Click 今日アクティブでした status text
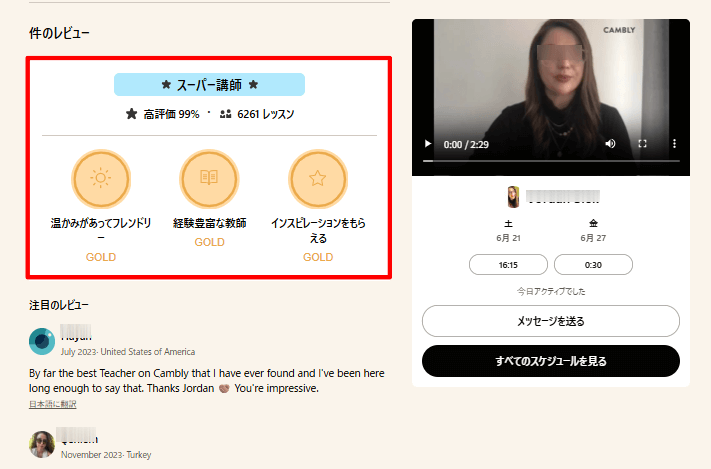711x469 pixels. tap(551, 291)
